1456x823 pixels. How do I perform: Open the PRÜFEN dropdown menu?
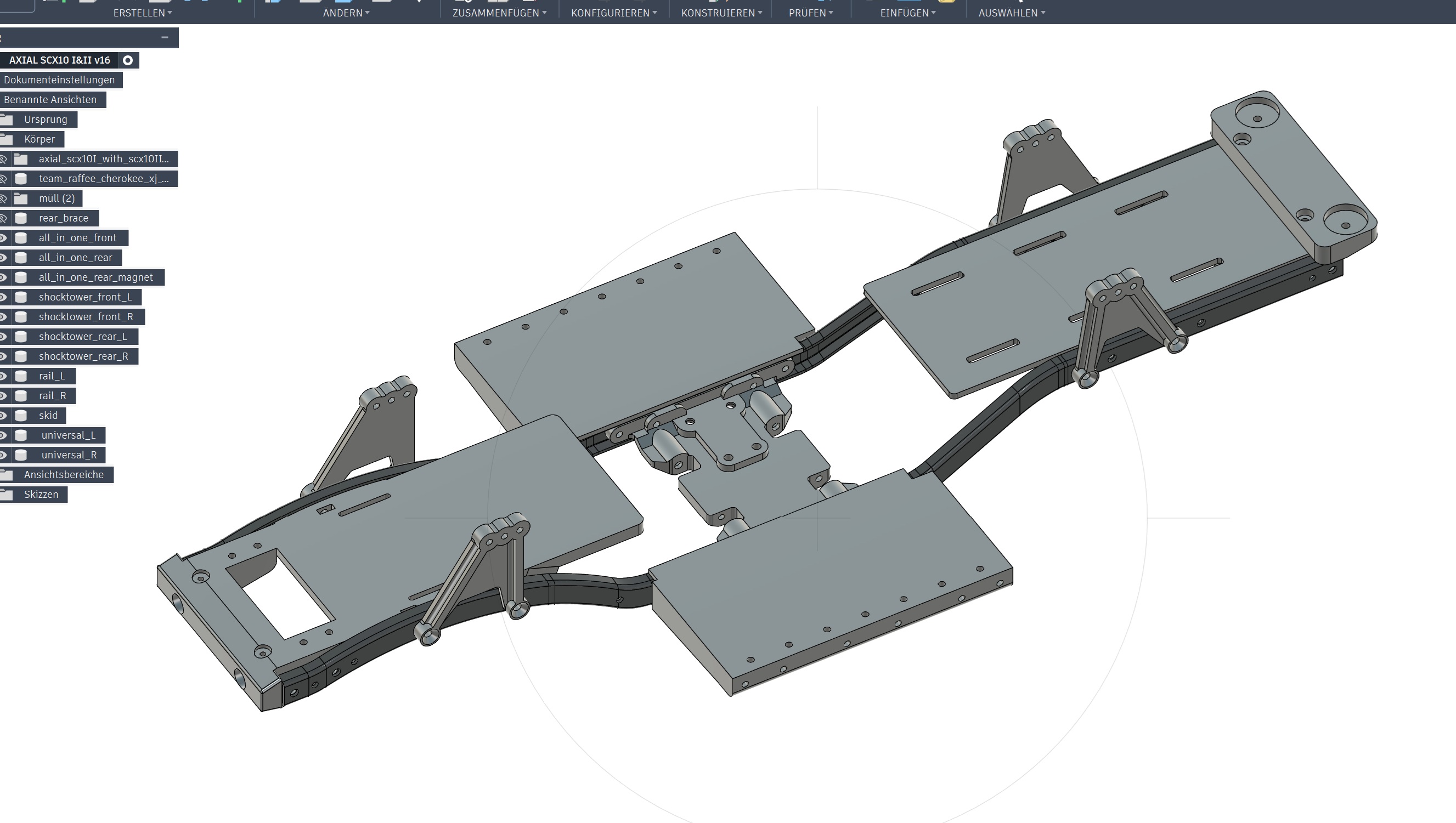(x=811, y=13)
